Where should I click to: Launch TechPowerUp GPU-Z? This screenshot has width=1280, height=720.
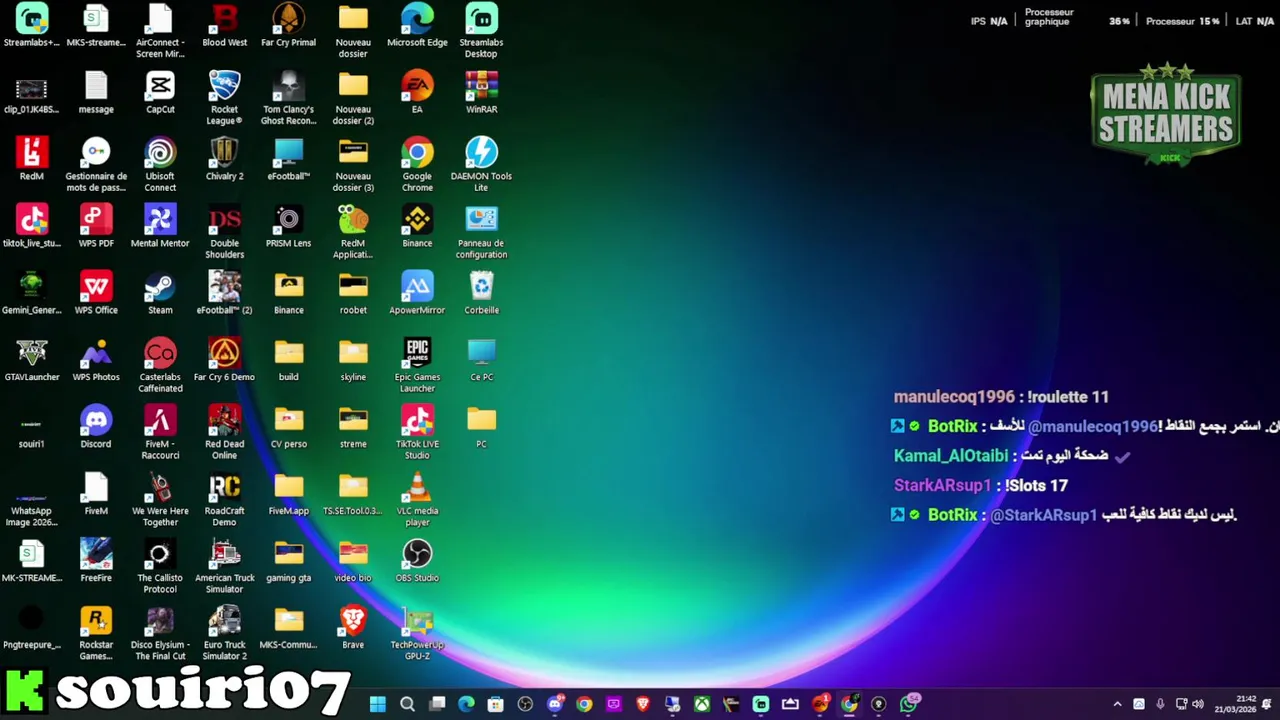[417, 633]
